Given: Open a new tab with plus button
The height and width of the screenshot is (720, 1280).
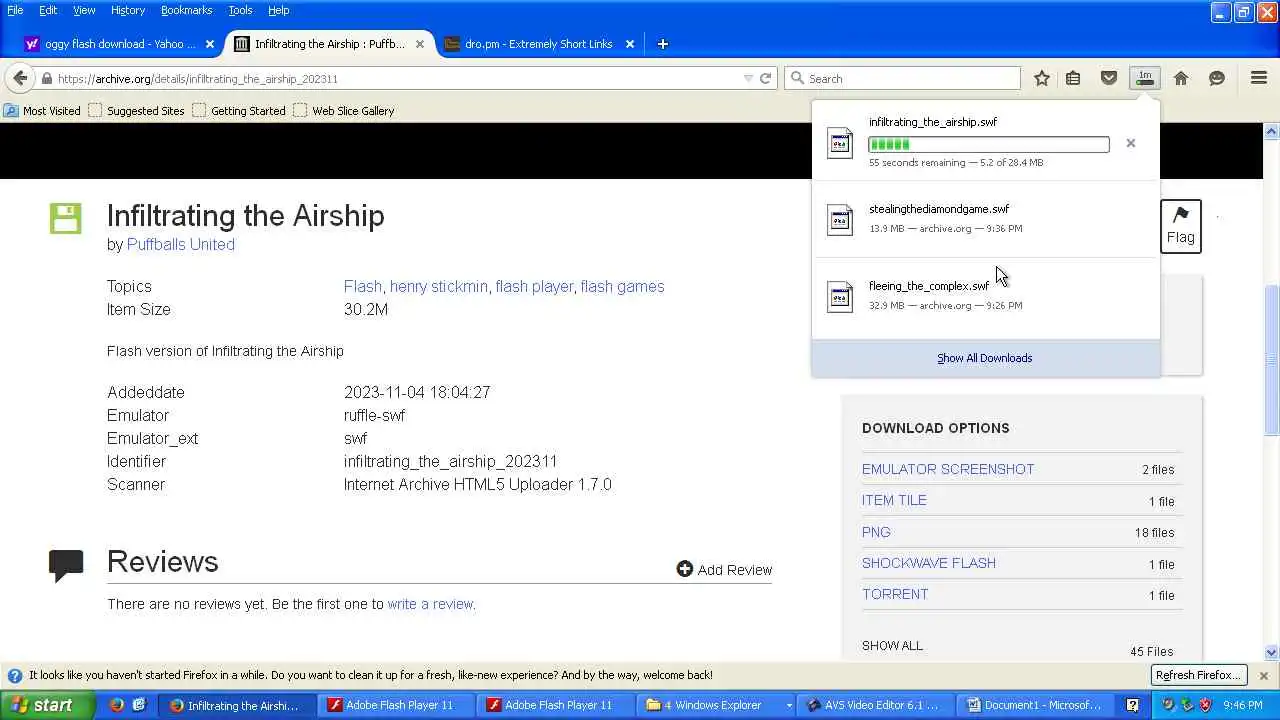Looking at the screenshot, I should pyautogui.click(x=662, y=44).
